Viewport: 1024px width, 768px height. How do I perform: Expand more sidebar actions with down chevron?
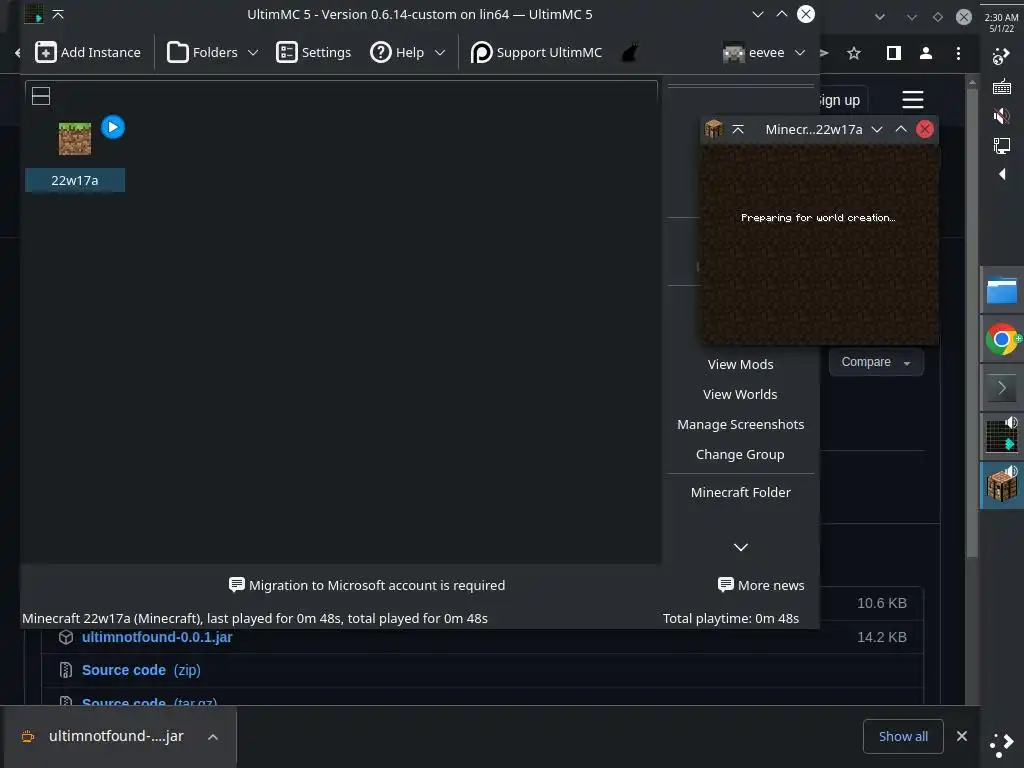point(741,547)
